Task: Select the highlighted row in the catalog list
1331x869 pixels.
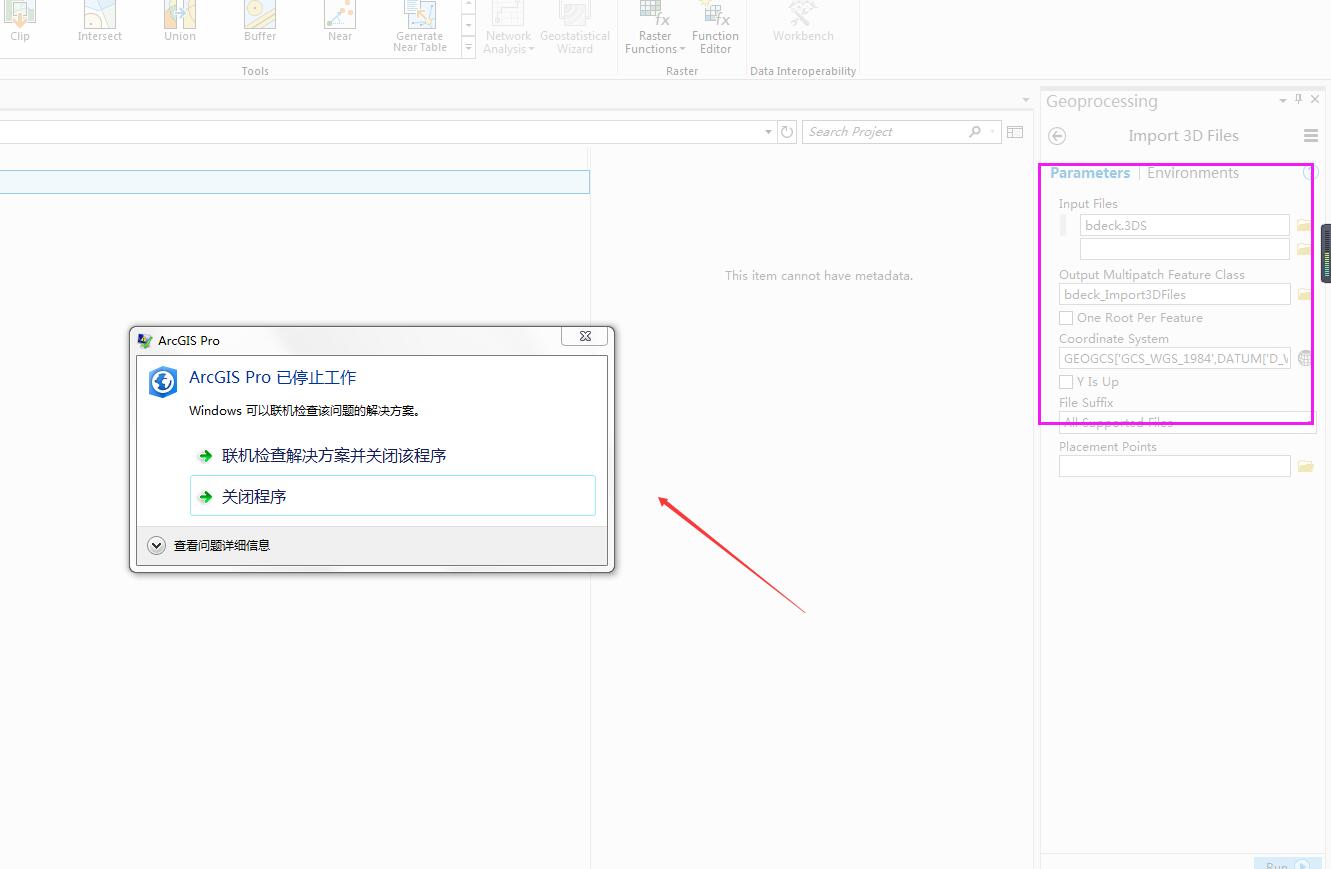Action: tap(294, 182)
